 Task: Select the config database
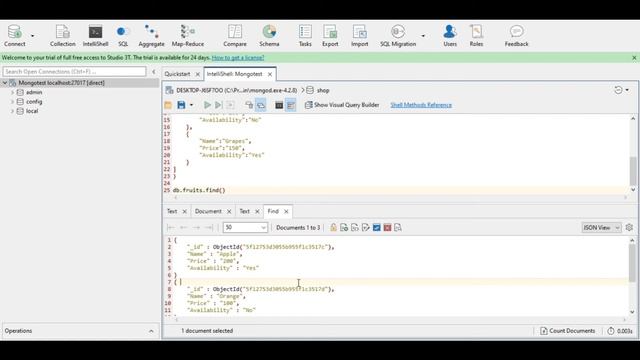(x=34, y=102)
